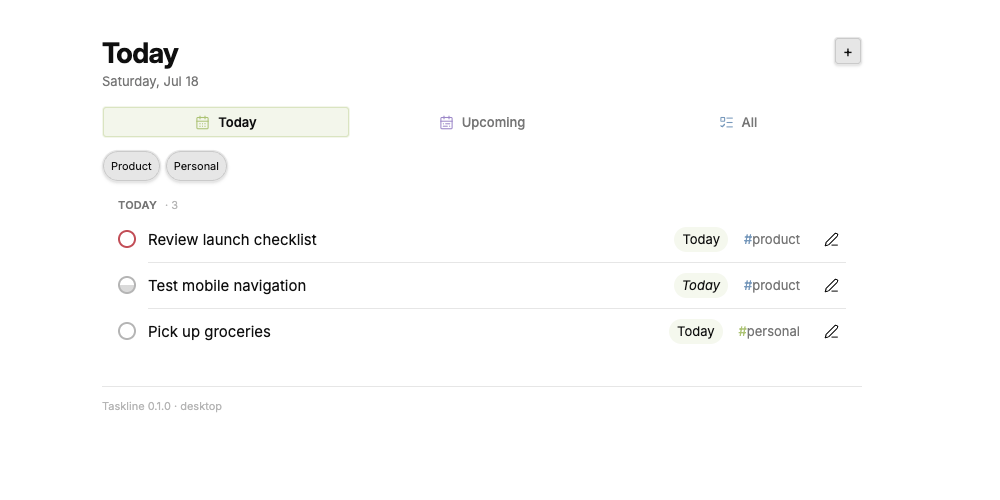Filter by the Personal tag chip

pyautogui.click(x=196, y=166)
